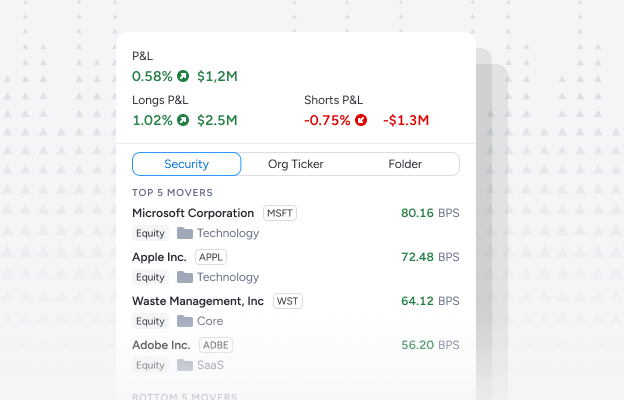This screenshot has height=400, width=624.
Task: Click the Longs P&L label
Action: point(160,100)
